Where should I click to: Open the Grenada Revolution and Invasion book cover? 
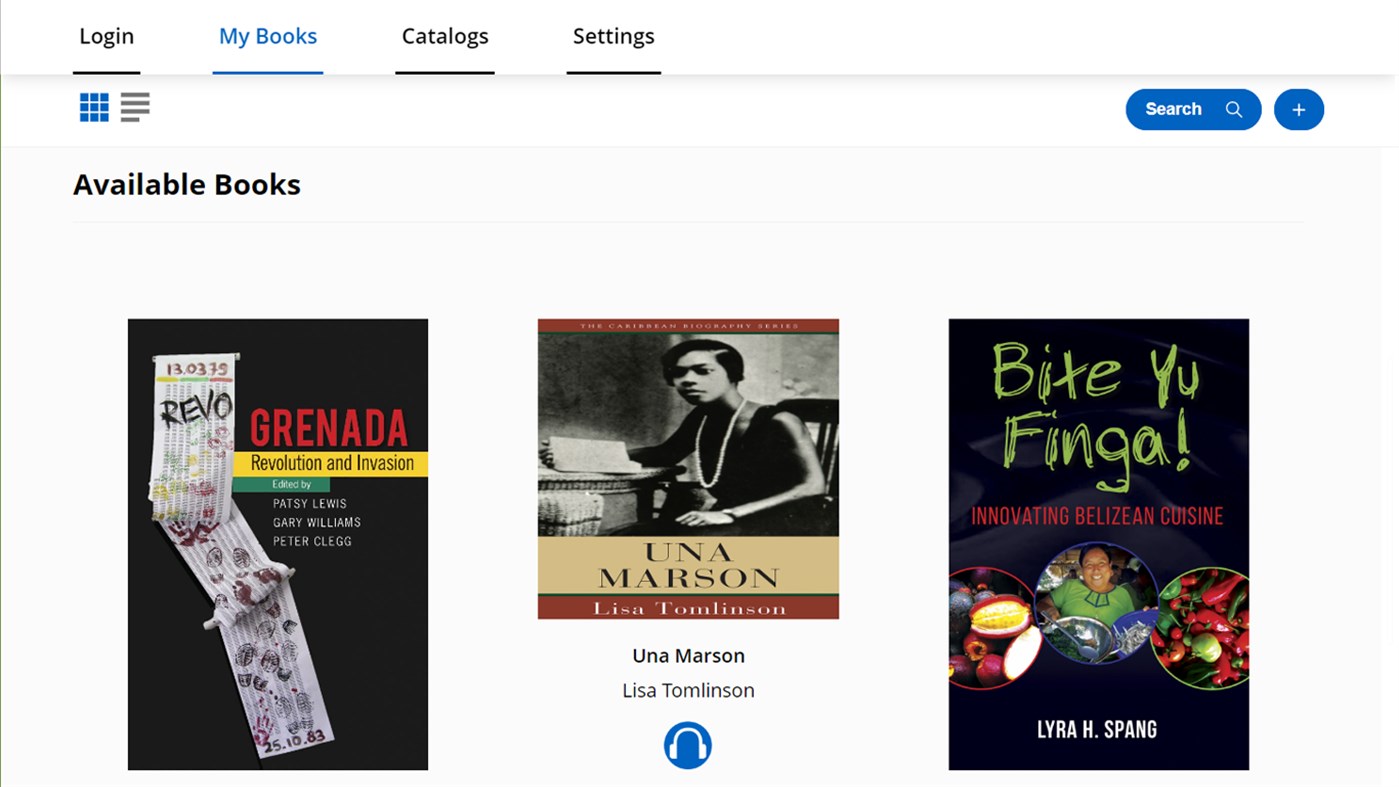pos(277,543)
